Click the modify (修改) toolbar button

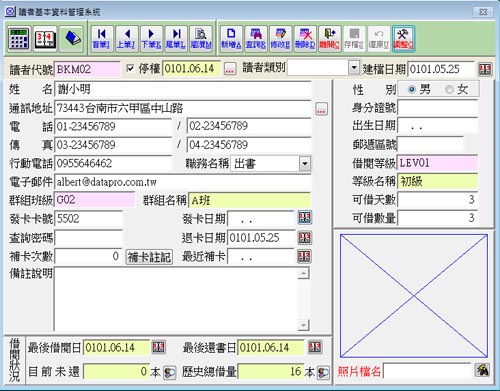[280, 39]
